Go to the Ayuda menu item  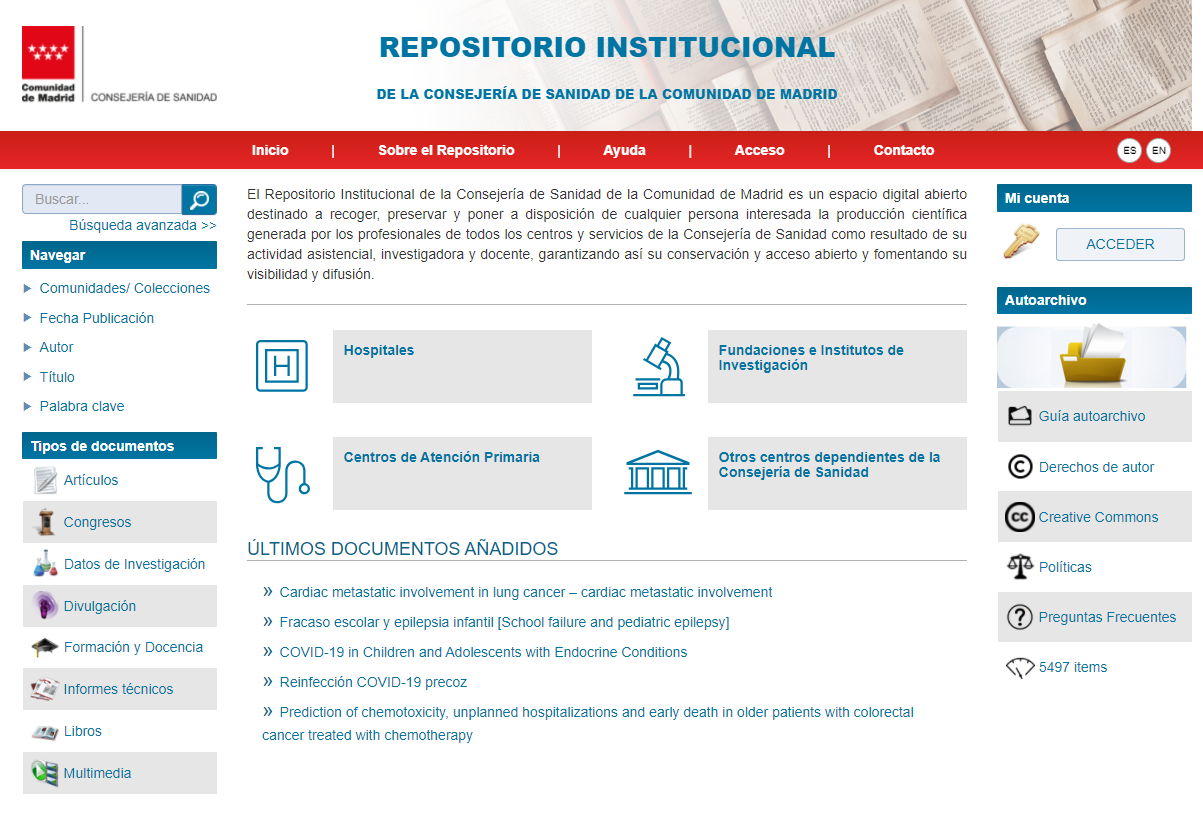[x=624, y=150]
